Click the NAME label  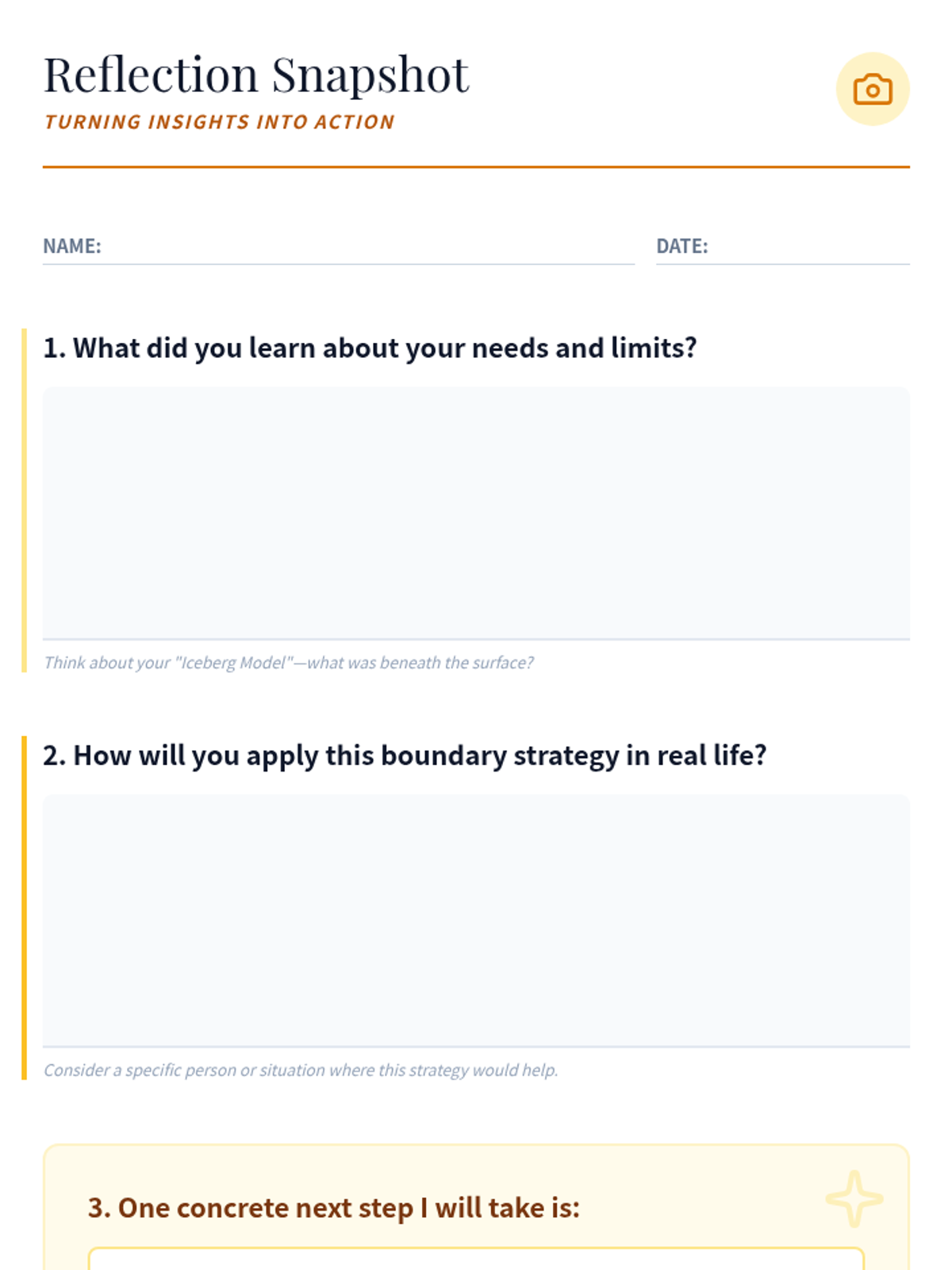72,246
